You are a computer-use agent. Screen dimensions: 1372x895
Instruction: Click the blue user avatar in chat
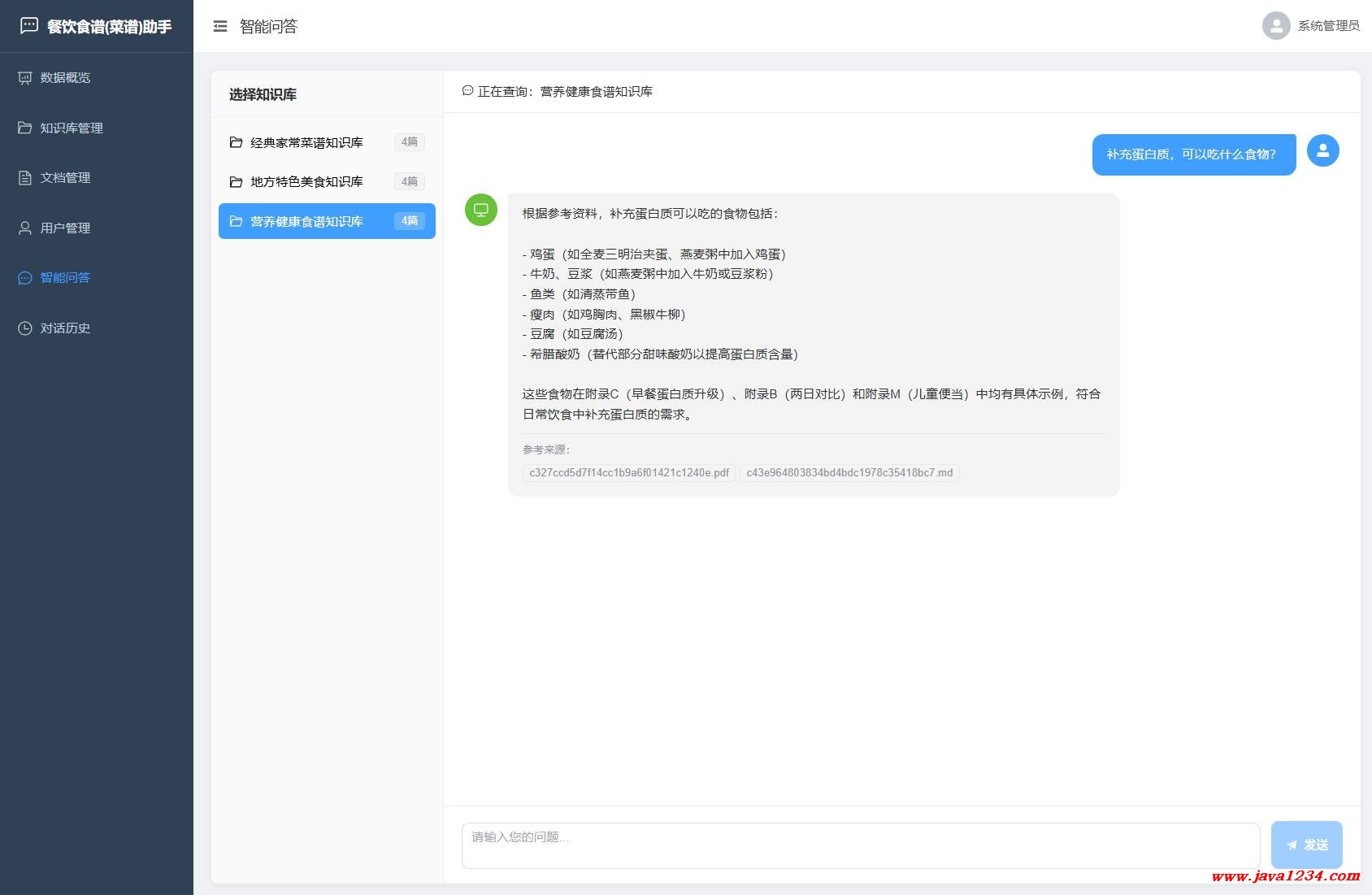coord(1322,150)
